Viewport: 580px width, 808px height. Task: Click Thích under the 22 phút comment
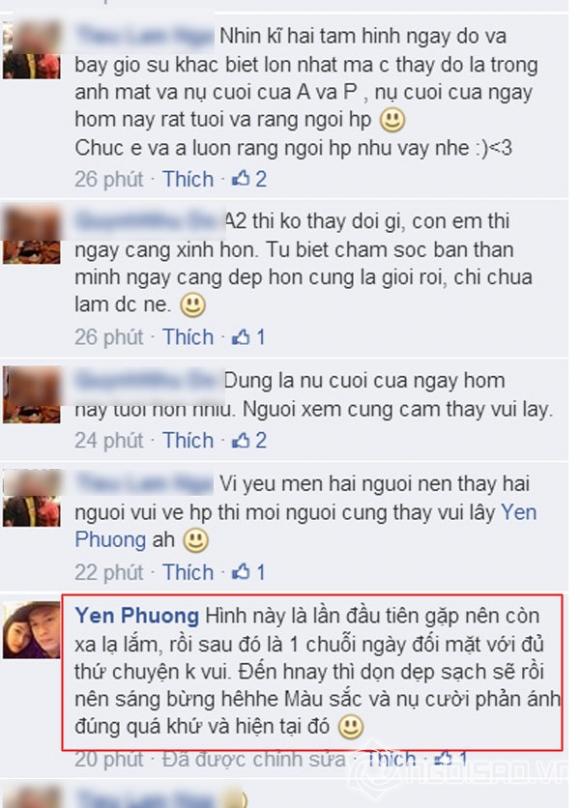pos(188,573)
